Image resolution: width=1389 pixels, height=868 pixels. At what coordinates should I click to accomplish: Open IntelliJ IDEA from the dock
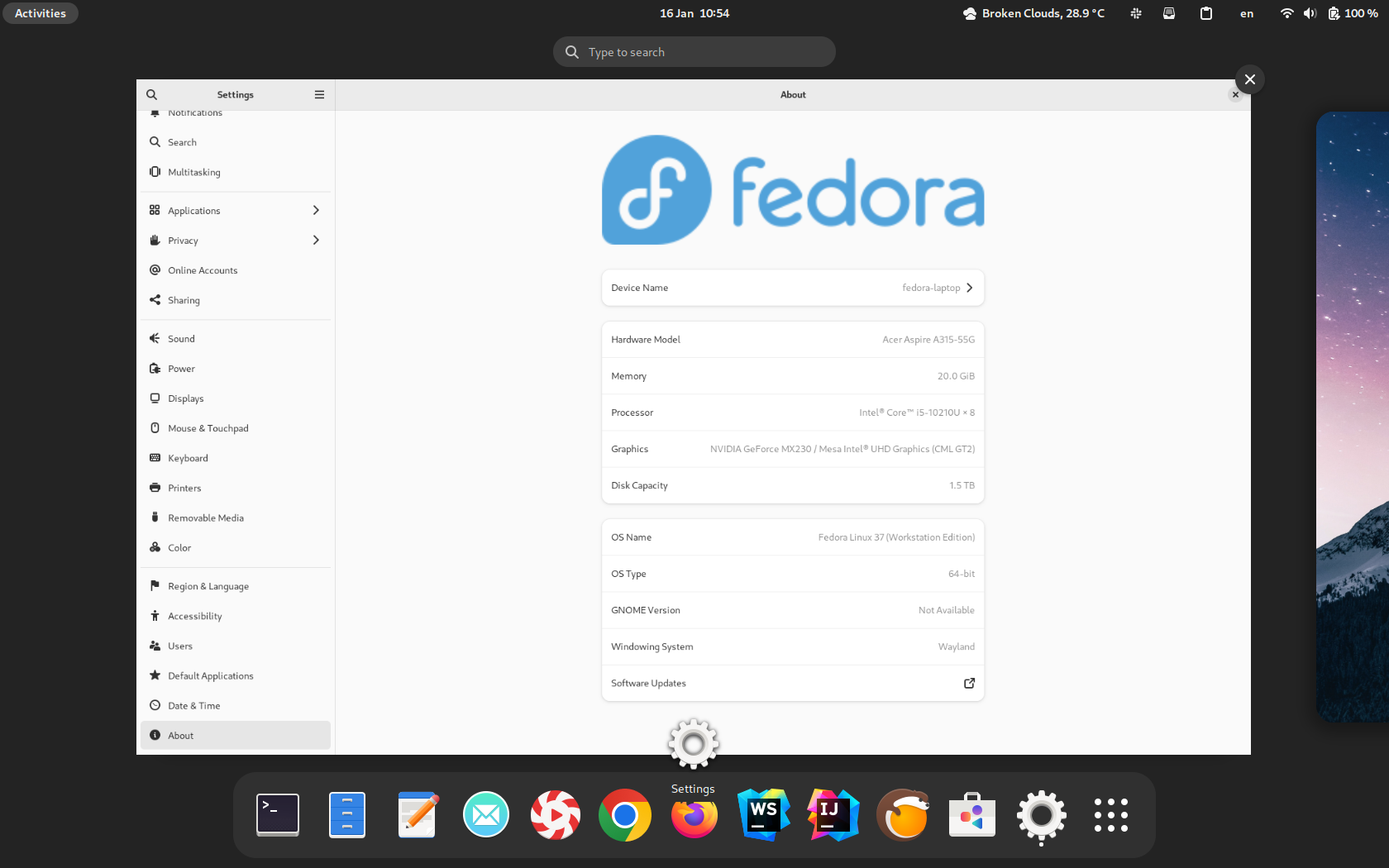point(833,815)
